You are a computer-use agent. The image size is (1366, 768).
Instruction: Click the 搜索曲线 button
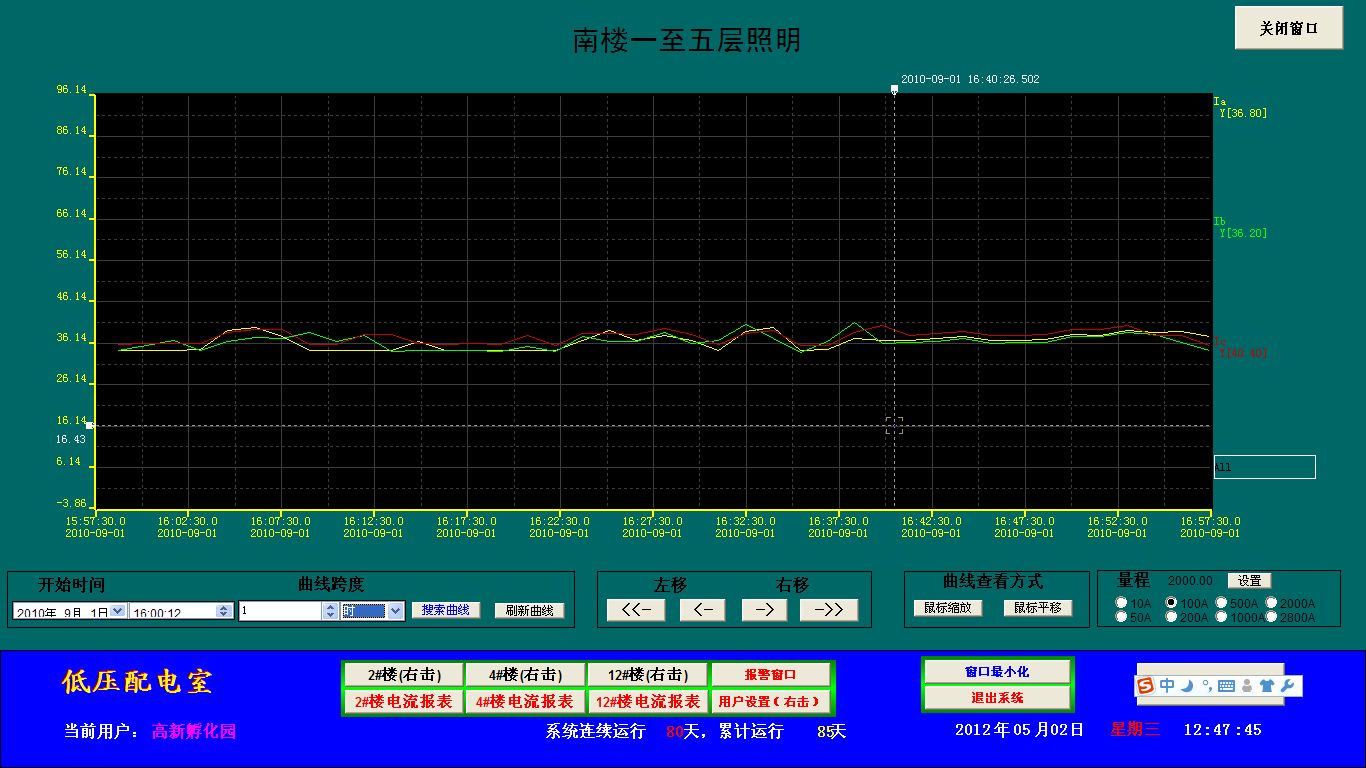[446, 610]
